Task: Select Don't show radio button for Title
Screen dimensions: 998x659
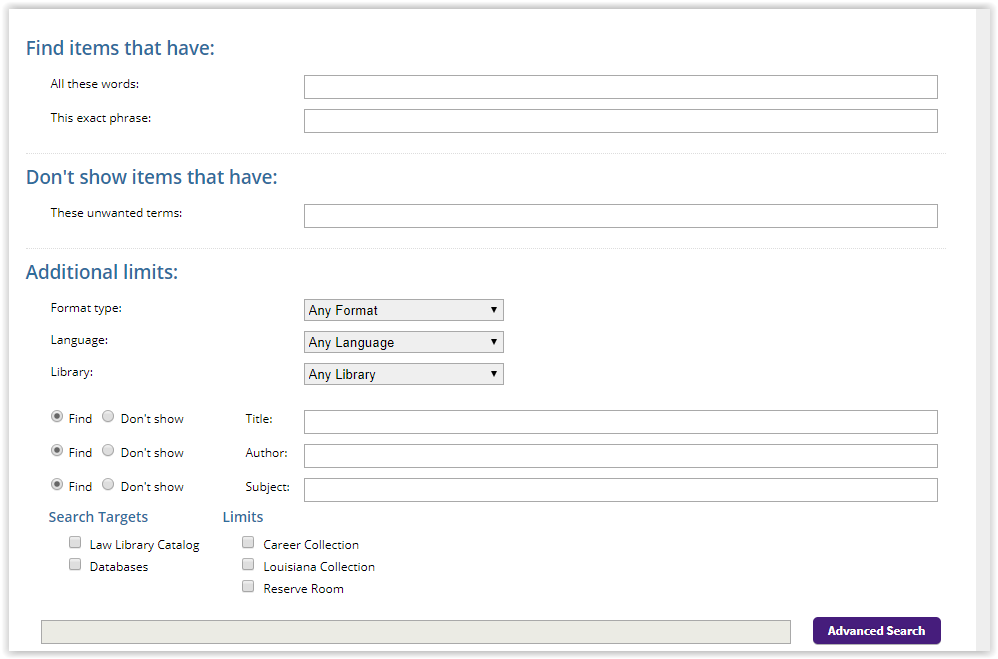Action: point(108,416)
